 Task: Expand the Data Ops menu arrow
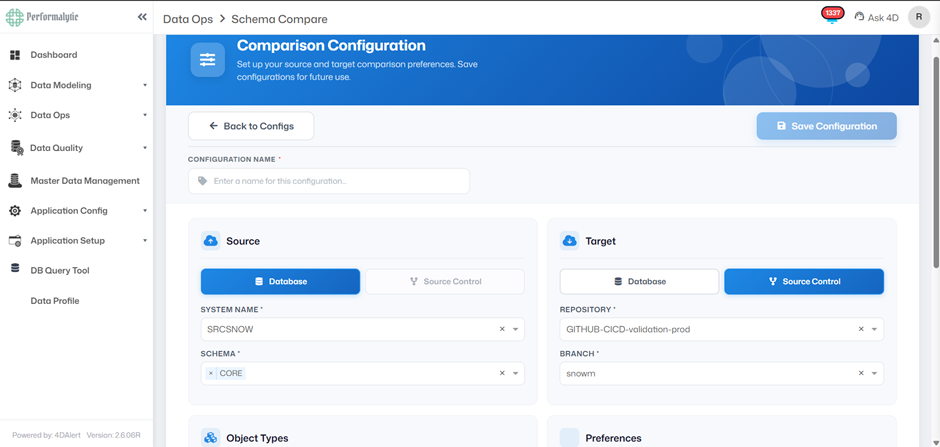pos(144,115)
